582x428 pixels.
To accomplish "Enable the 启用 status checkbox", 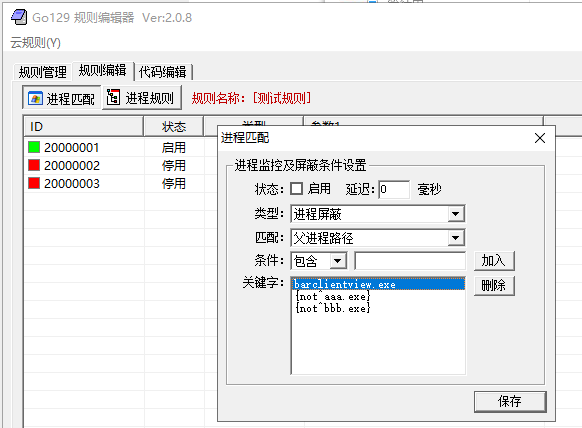I will coord(296,189).
